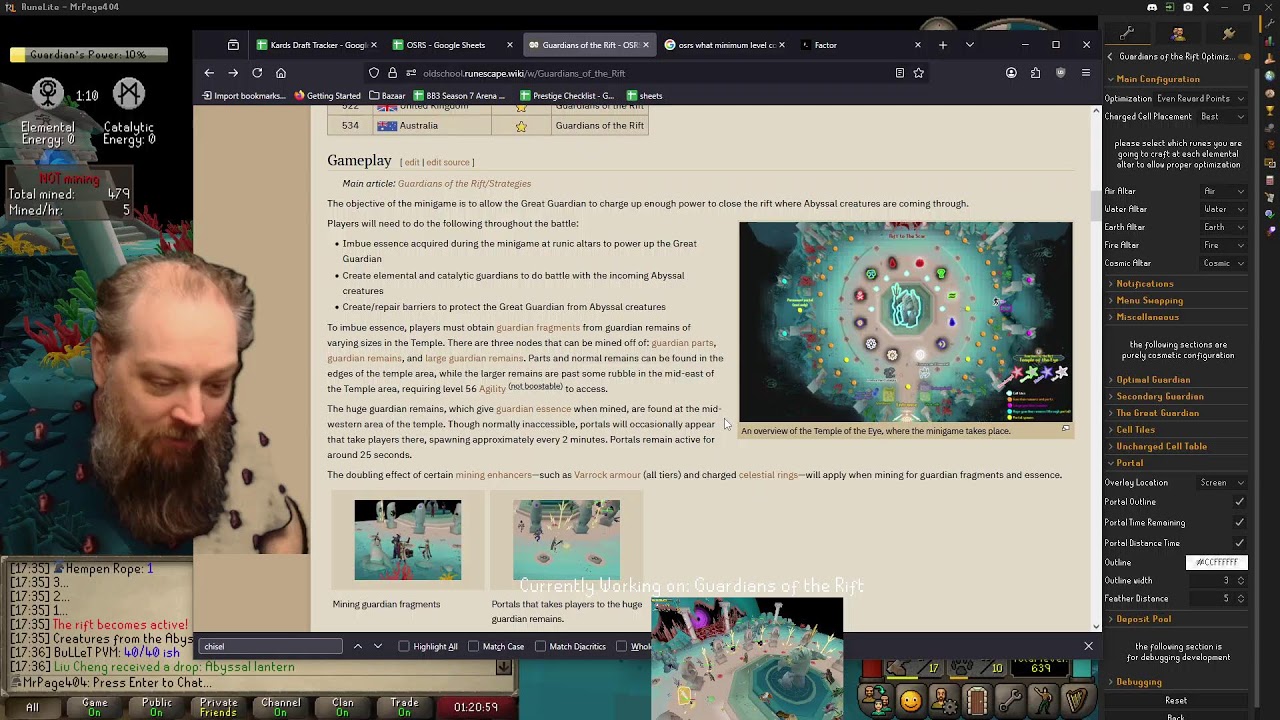The height and width of the screenshot is (720, 1280).
Task: Open Charged Cell Placement dropdown
Action: tap(1222, 117)
